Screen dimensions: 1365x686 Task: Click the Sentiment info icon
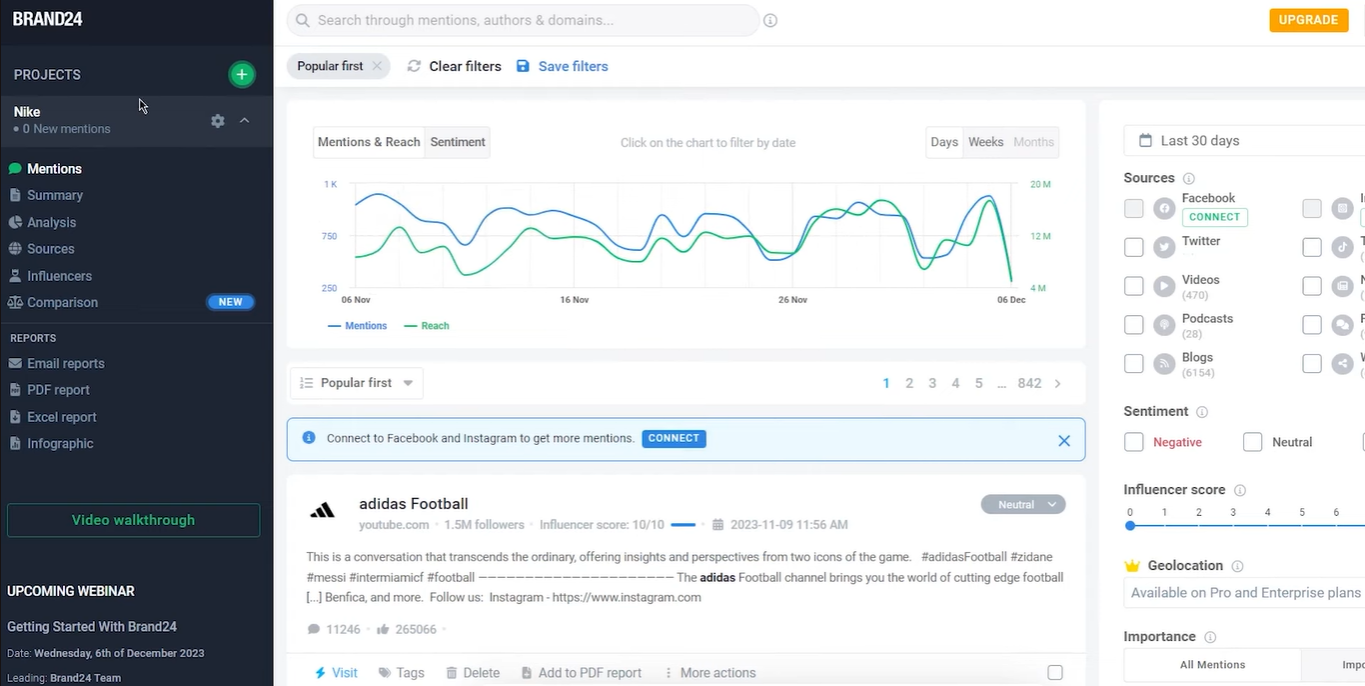pos(1202,412)
